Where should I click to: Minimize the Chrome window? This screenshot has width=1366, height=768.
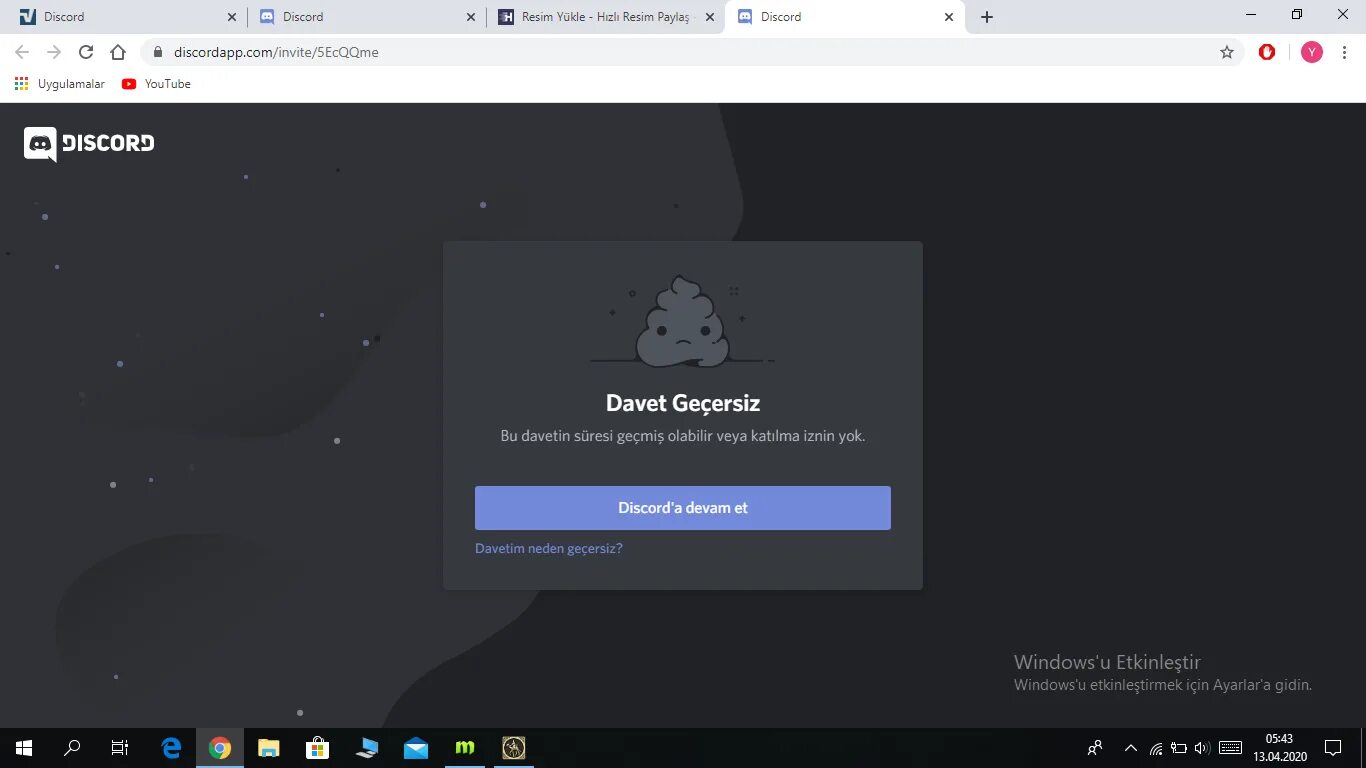(x=1251, y=15)
